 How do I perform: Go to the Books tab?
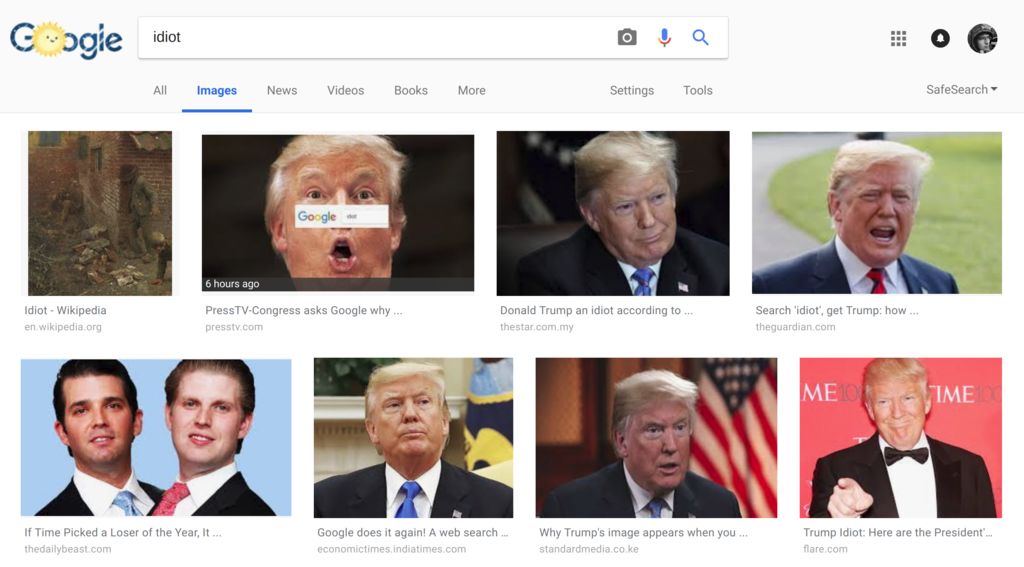point(410,90)
